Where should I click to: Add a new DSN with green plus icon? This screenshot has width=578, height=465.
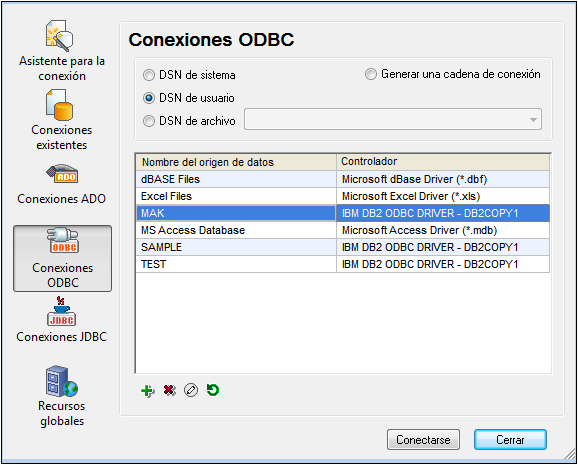[x=148, y=391]
